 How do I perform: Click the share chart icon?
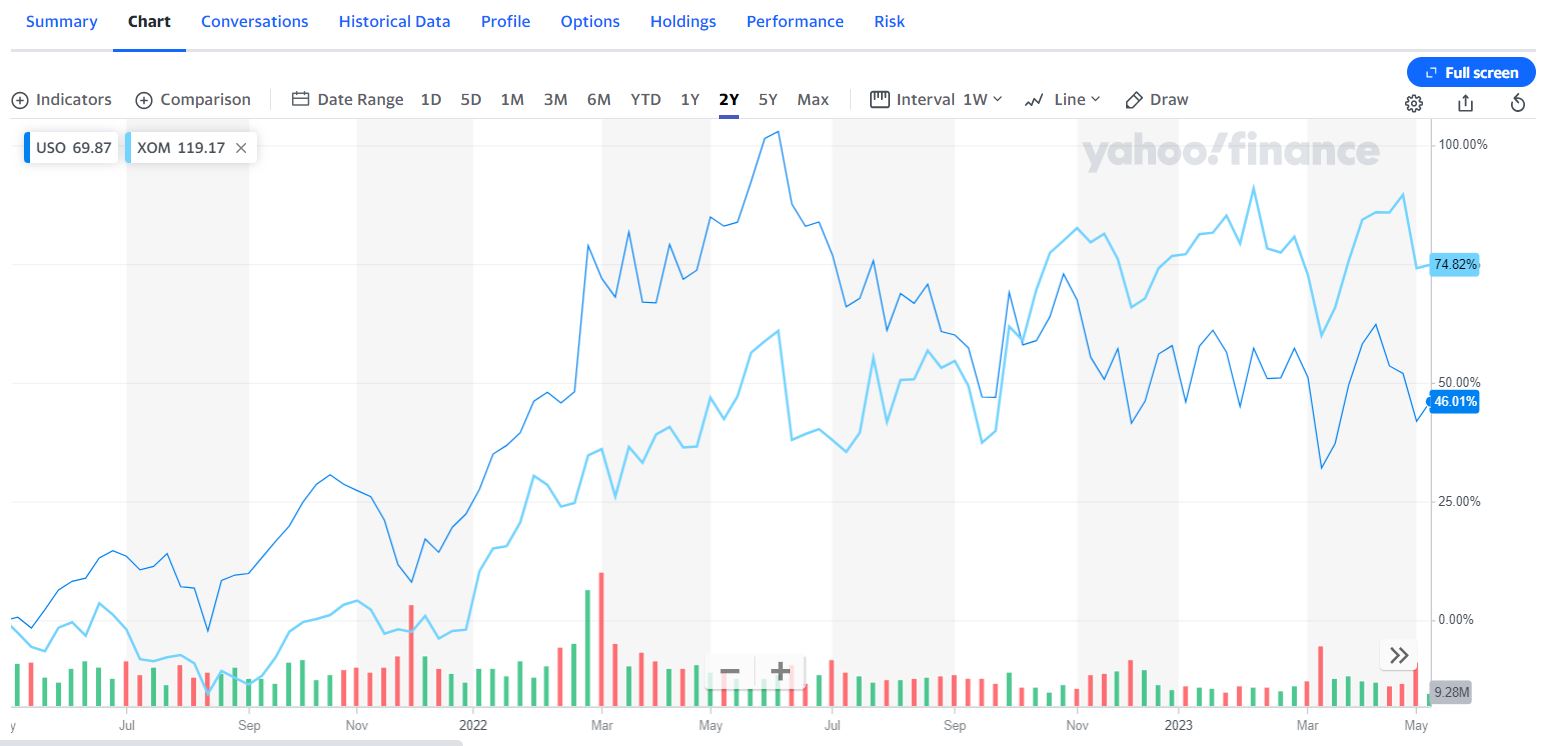(1465, 103)
